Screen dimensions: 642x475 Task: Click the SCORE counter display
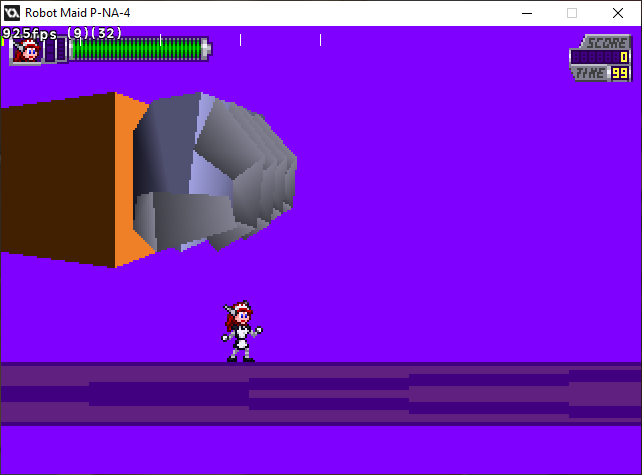[x=600, y=57]
